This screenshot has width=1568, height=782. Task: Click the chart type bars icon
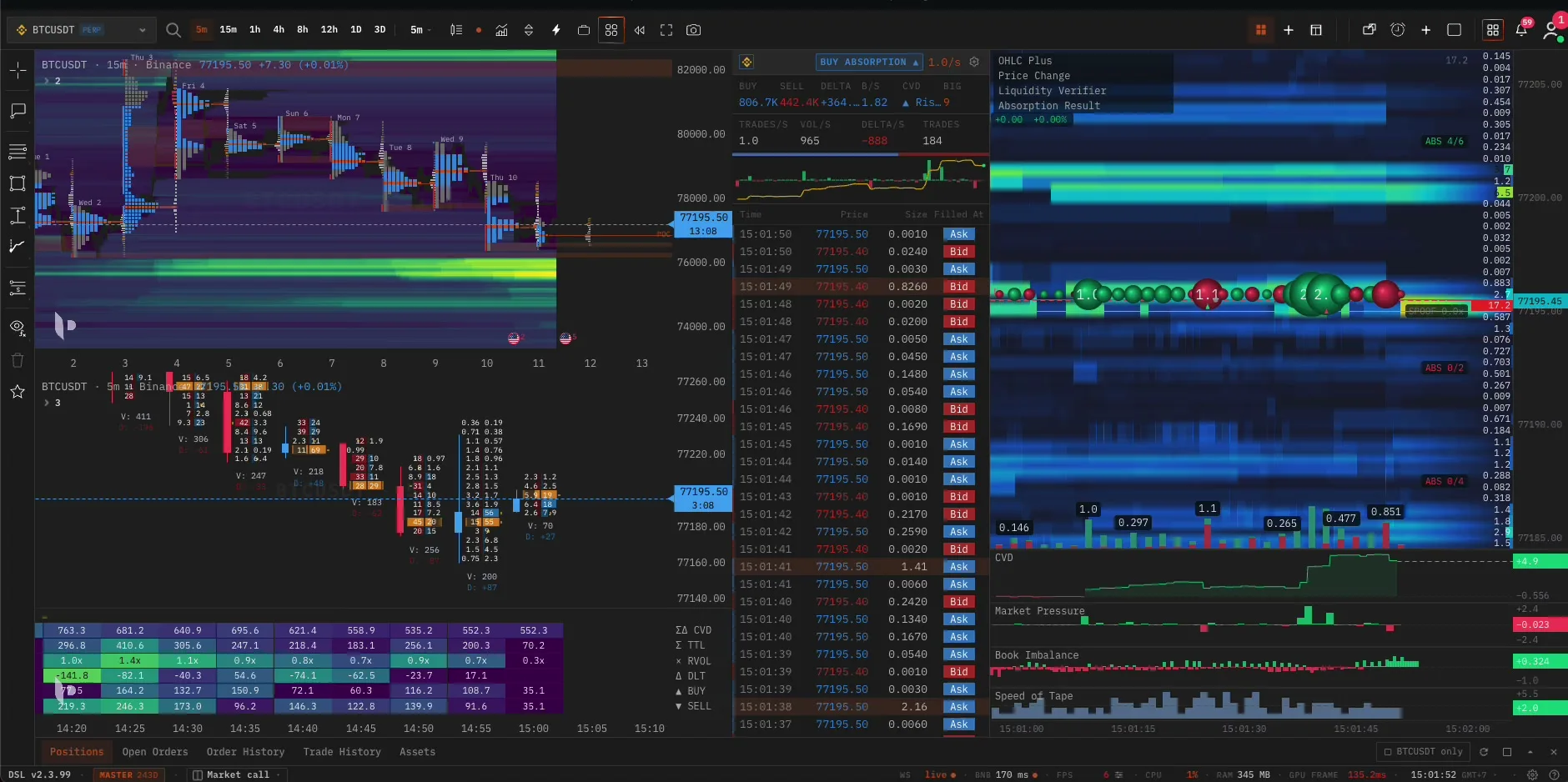(x=456, y=30)
